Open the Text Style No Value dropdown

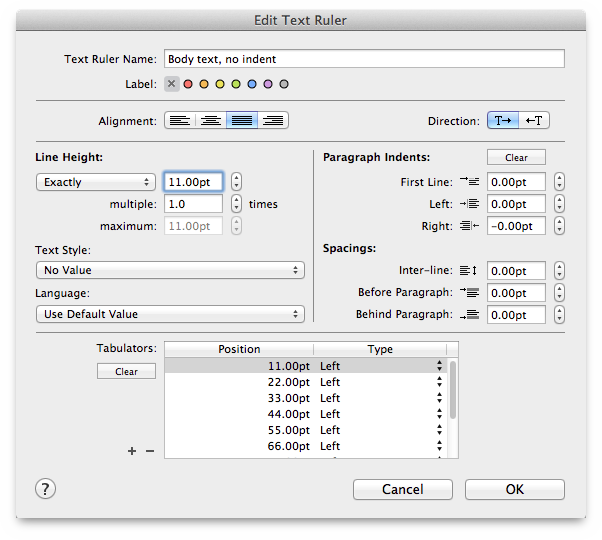click(x=170, y=270)
